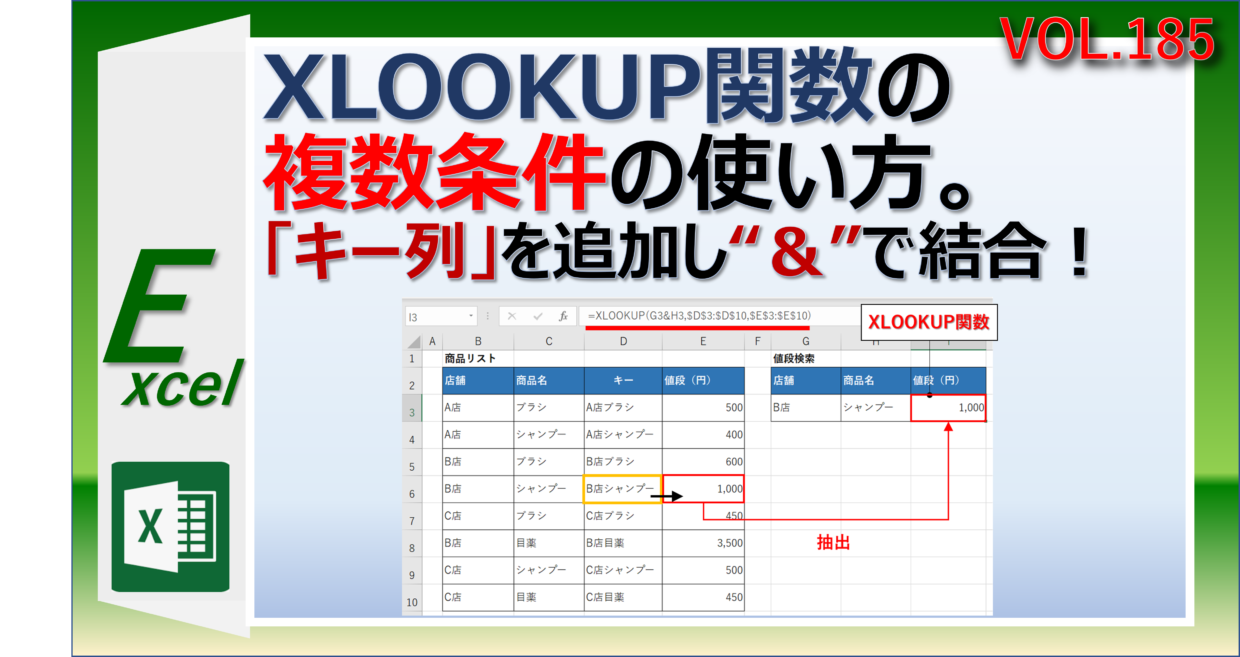Click 店舗 header in the 商品リスト table

(x=478, y=380)
